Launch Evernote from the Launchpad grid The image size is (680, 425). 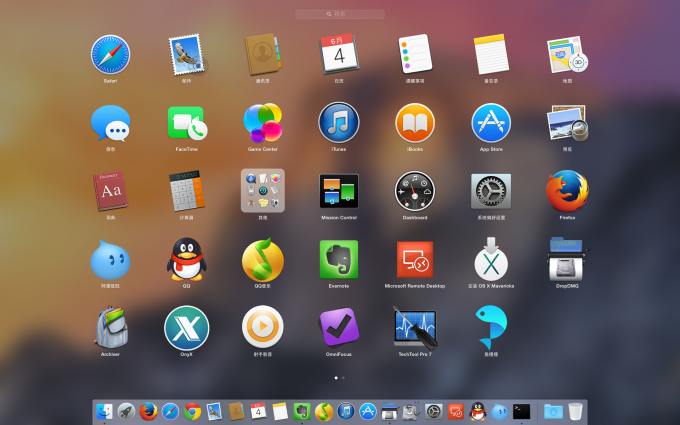point(339,259)
